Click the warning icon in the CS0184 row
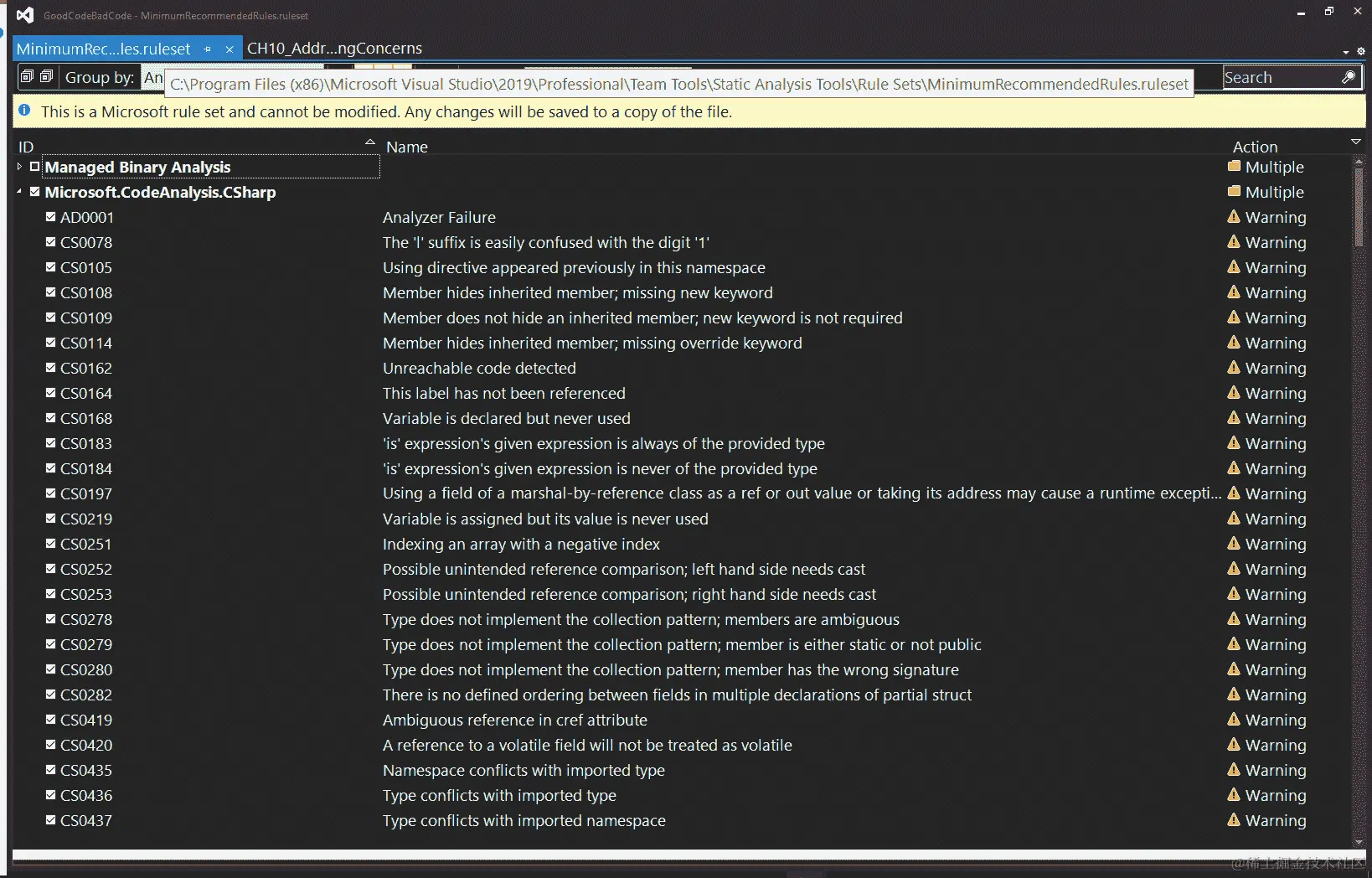Viewport: 1372px width, 878px height. [1234, 467]
